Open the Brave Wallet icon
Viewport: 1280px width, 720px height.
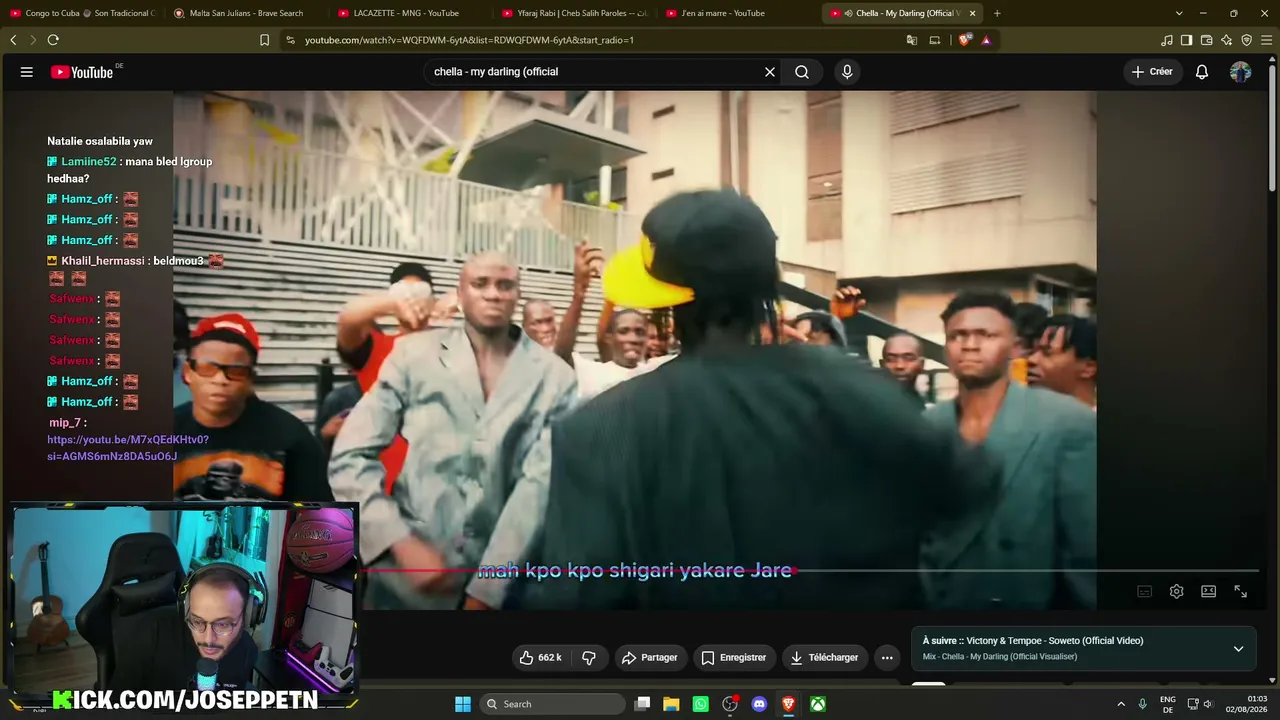1206,40
